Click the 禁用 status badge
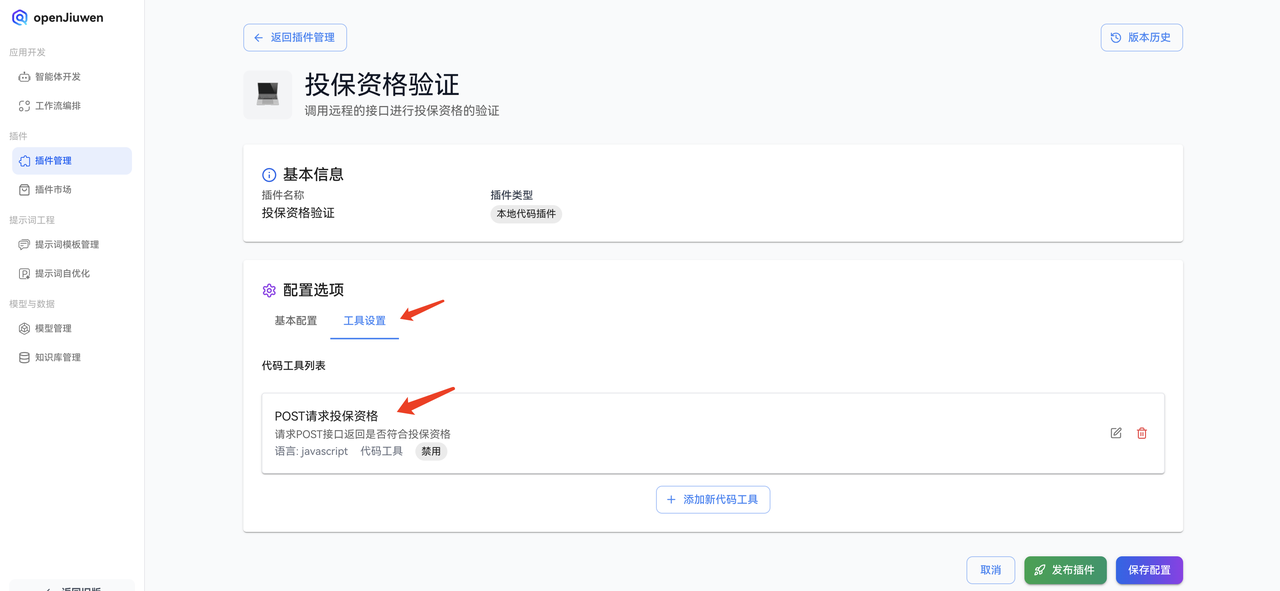The height and width of the screenshot is (591, 1280). (430, 451)
